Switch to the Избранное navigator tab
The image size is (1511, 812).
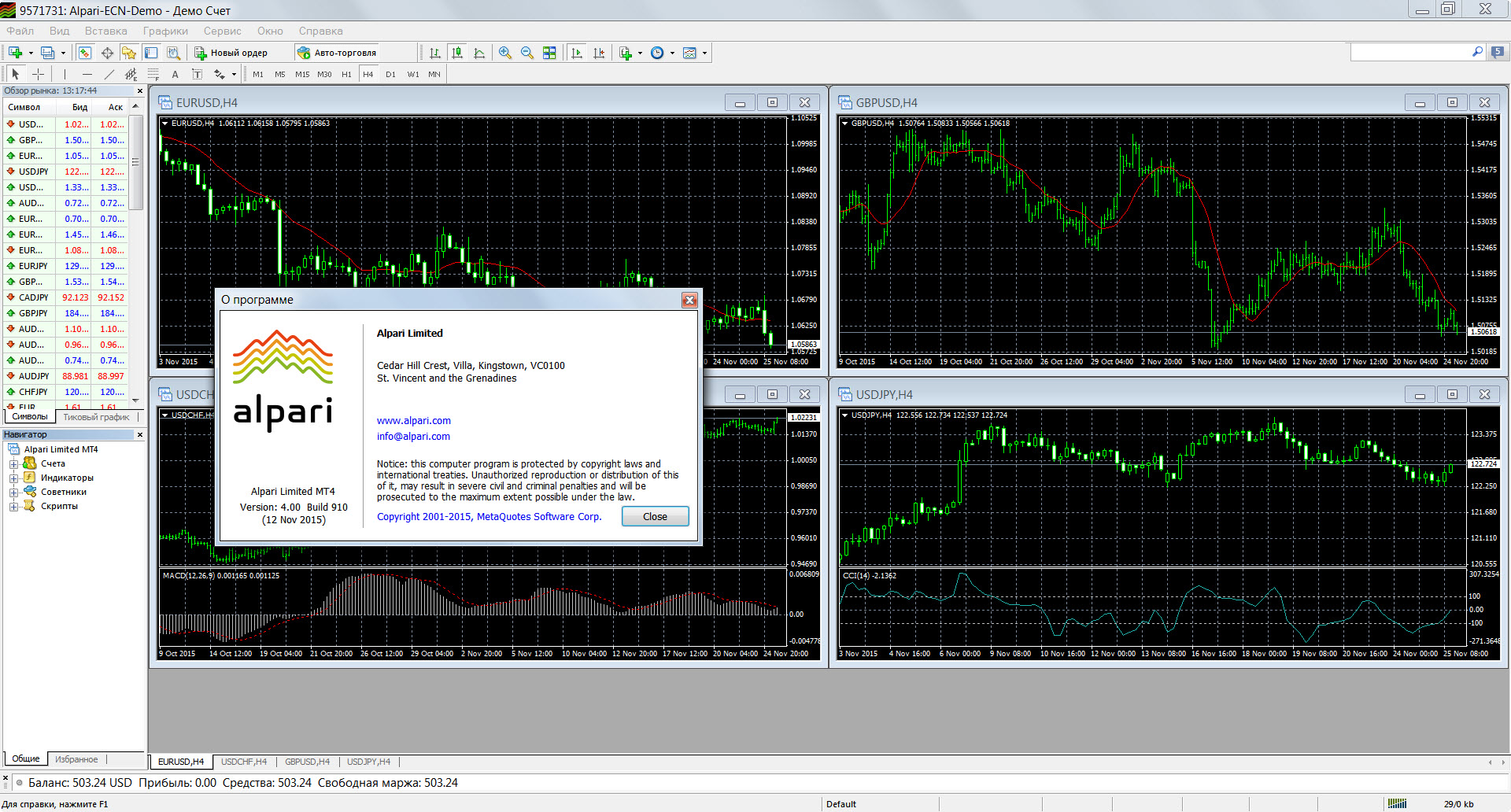[76, 759]
